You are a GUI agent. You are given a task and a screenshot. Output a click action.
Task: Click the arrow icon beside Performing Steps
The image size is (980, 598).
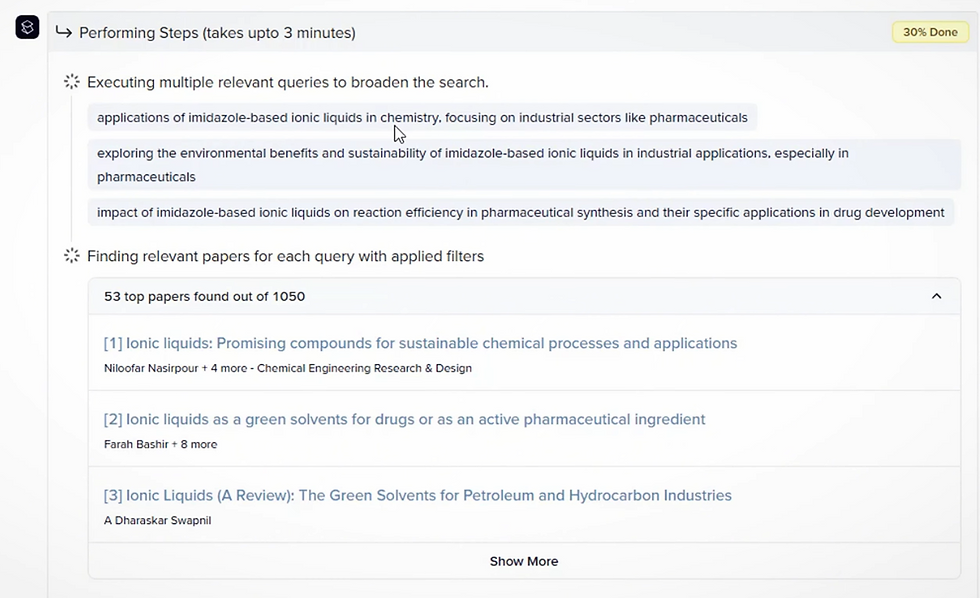tap(63, 33)
